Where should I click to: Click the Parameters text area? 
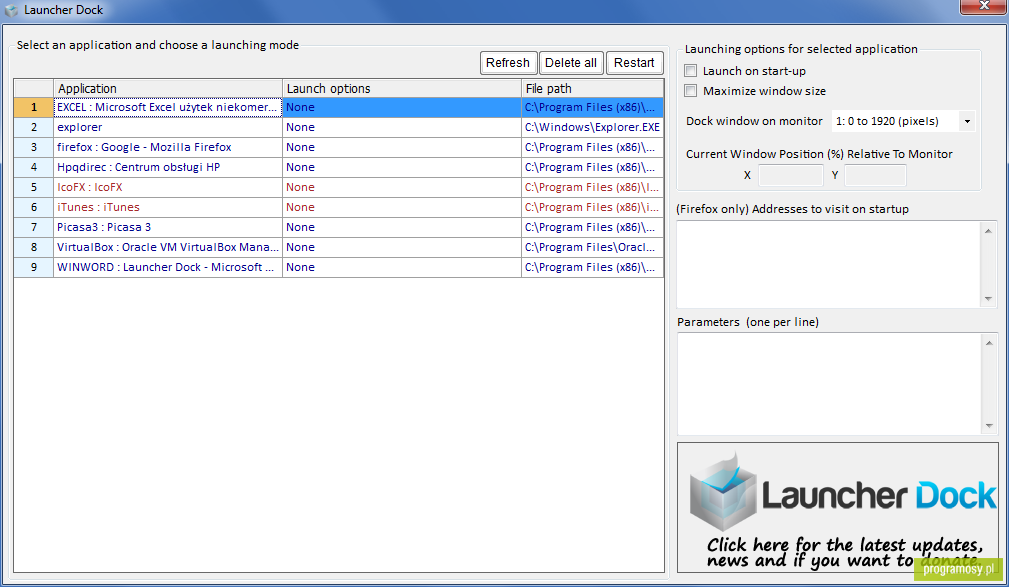(x=828, y=384)
